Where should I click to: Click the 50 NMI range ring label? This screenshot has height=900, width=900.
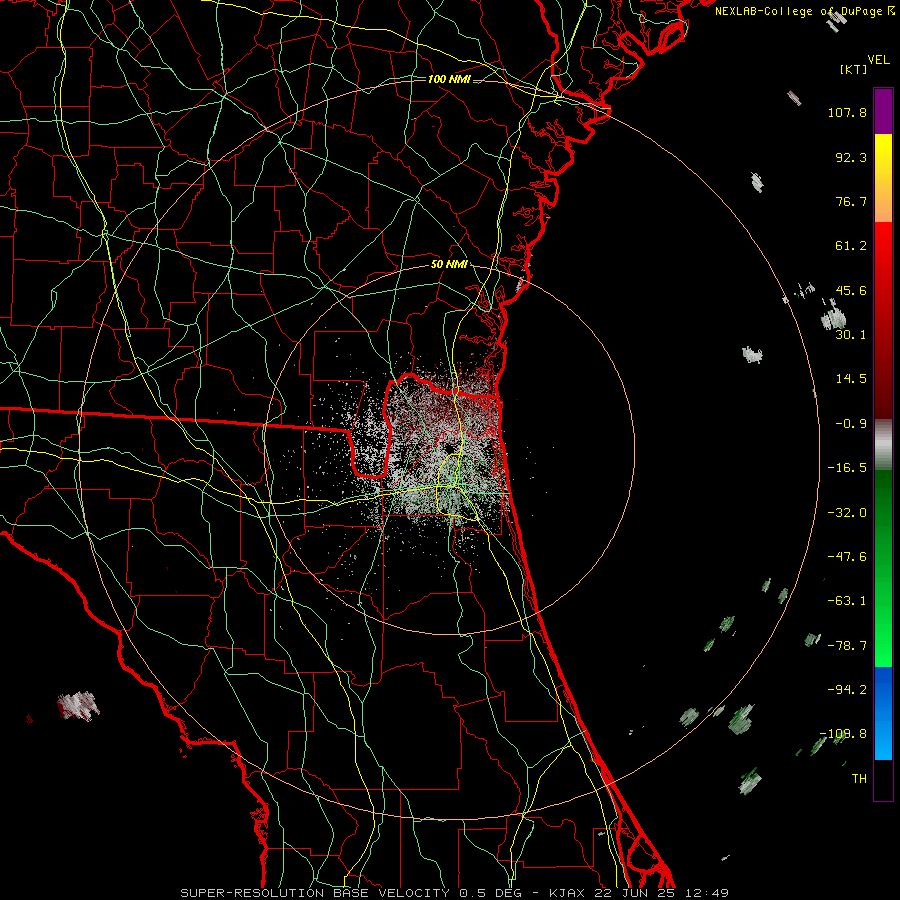[x=449, y=265]
